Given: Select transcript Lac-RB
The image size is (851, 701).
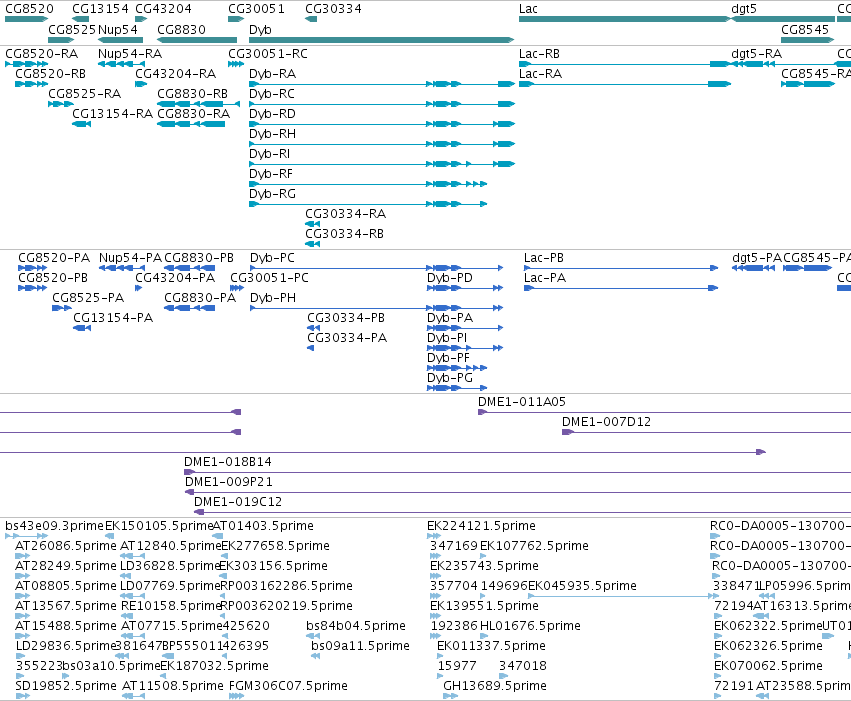Looking at the screenshot, I should [x=539, y=54].
